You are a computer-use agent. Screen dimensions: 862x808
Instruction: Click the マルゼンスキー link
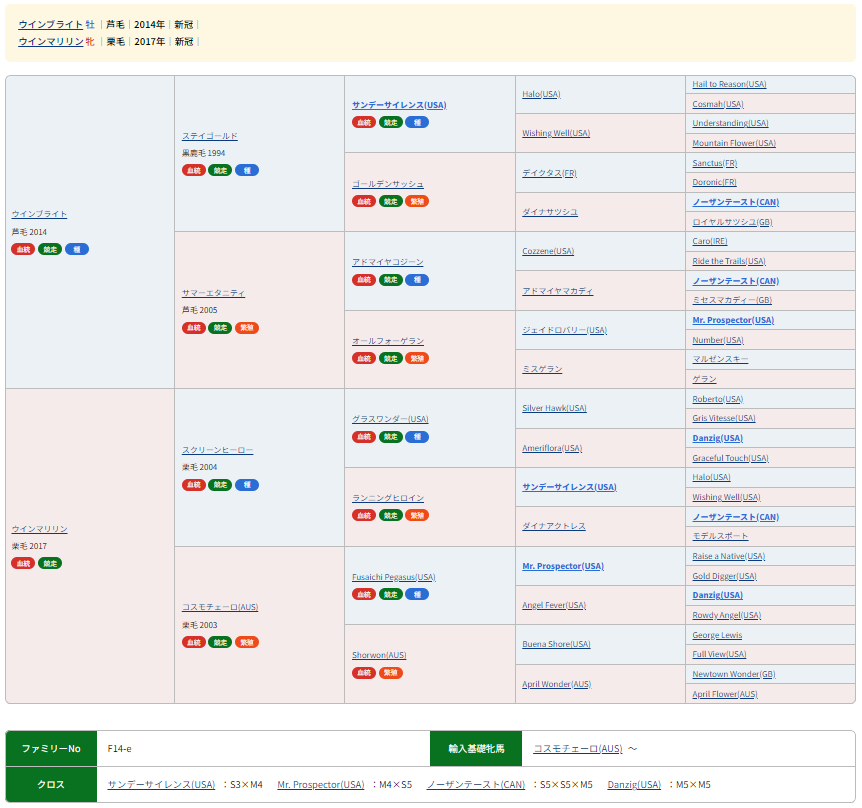(720, 359)
